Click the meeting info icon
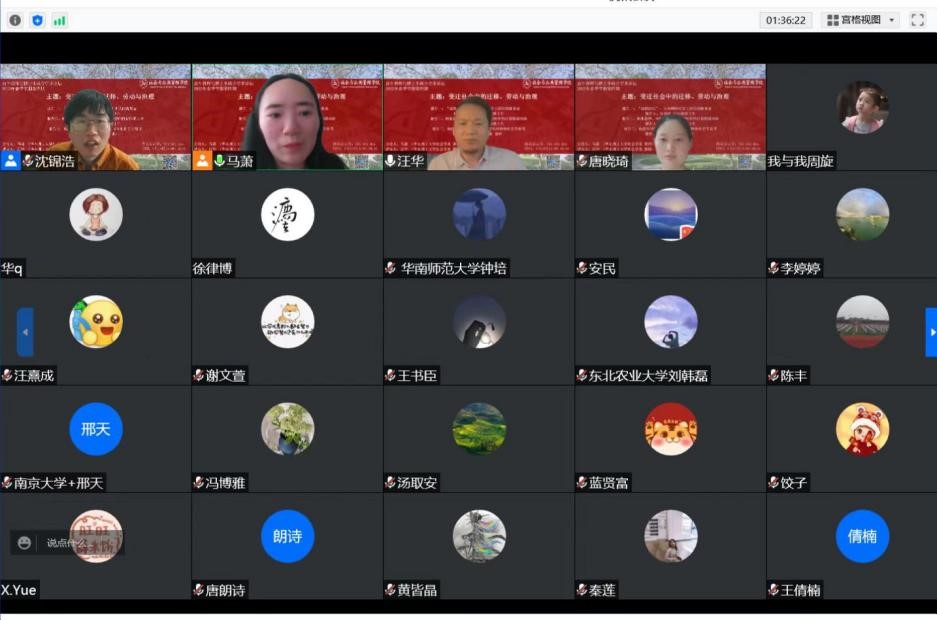Screen dimensions: 937x620 pyautogui.click(x=15, y=20)
